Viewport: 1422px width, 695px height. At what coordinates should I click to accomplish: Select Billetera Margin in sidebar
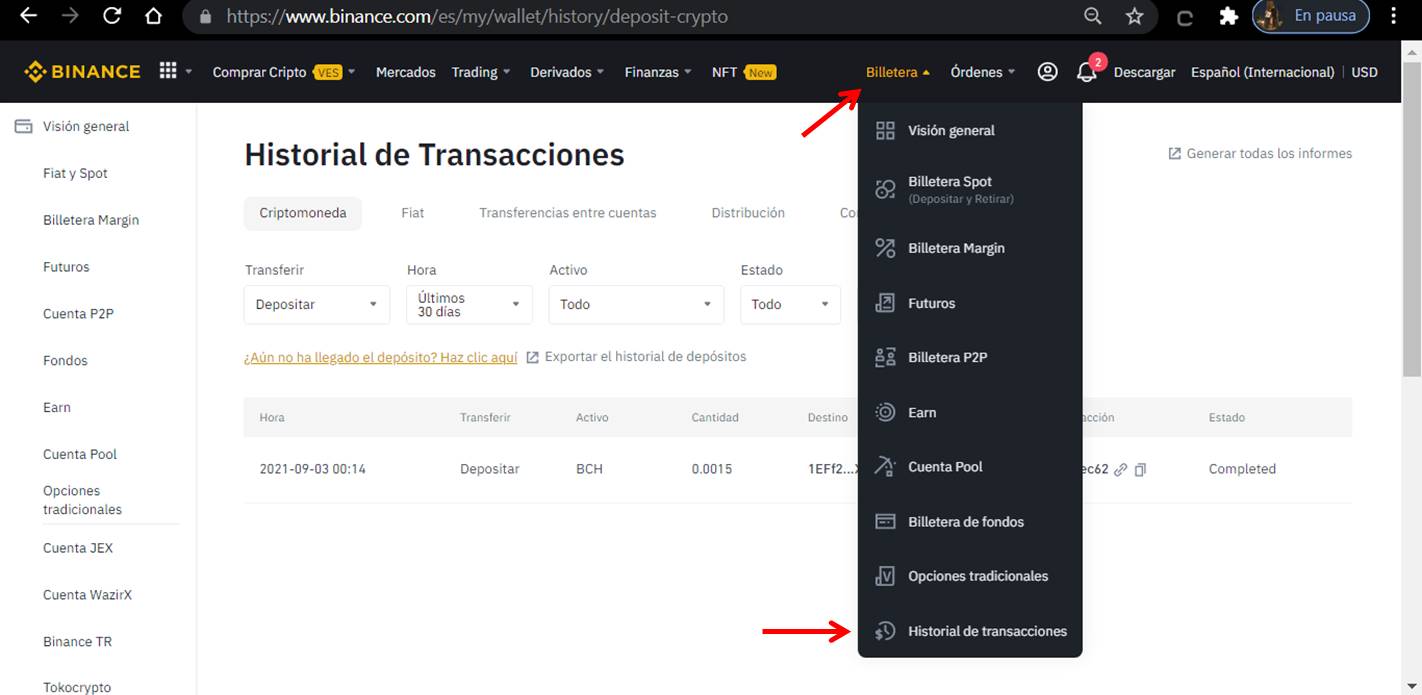(91, 221)
